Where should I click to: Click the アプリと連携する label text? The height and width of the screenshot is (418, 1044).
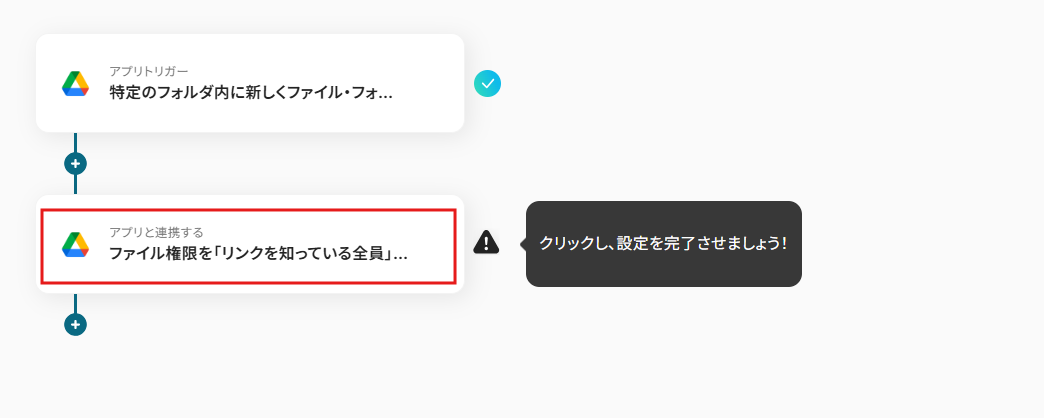(x=156, y=232)
